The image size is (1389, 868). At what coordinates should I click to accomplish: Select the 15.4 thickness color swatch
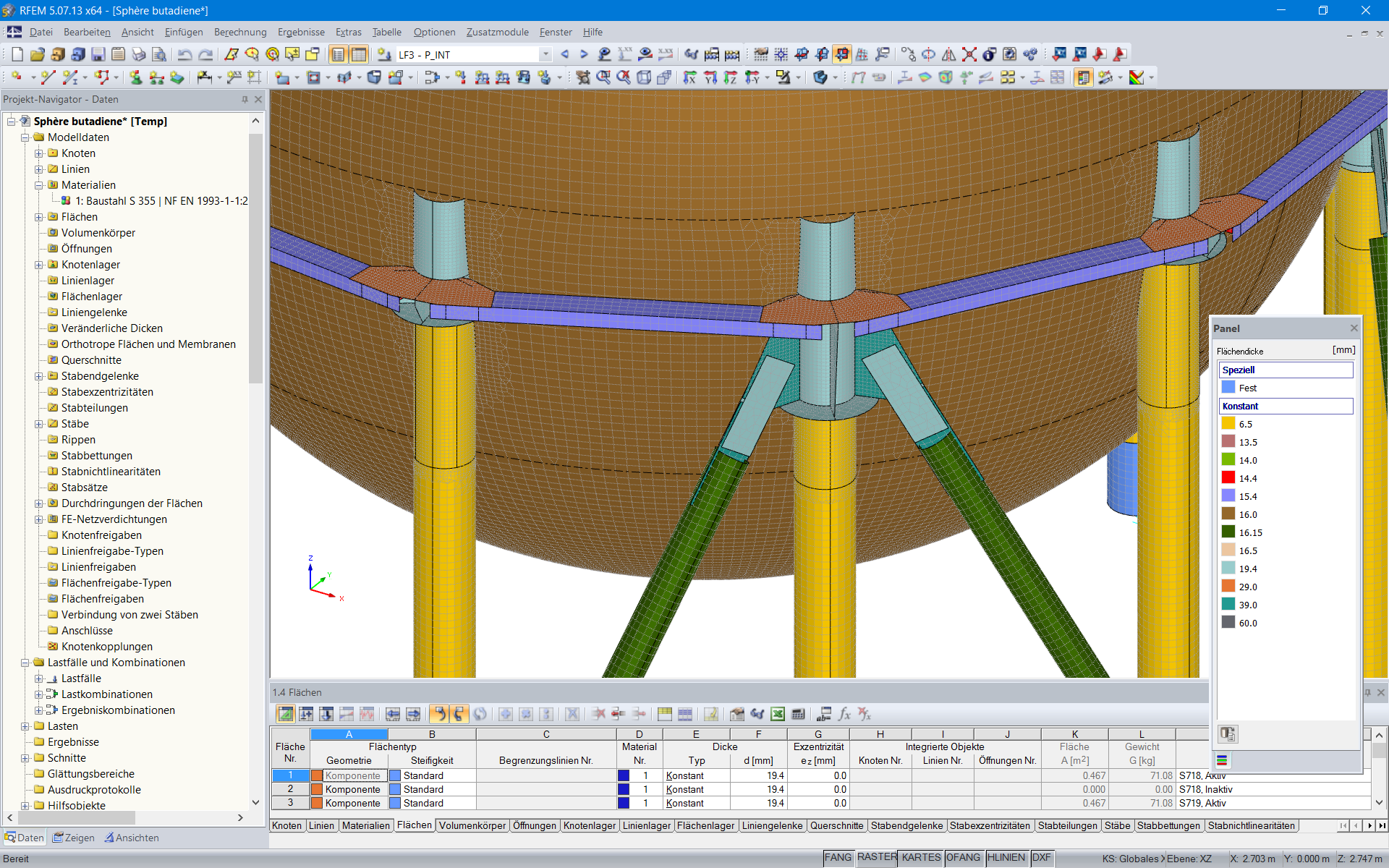1228,496
